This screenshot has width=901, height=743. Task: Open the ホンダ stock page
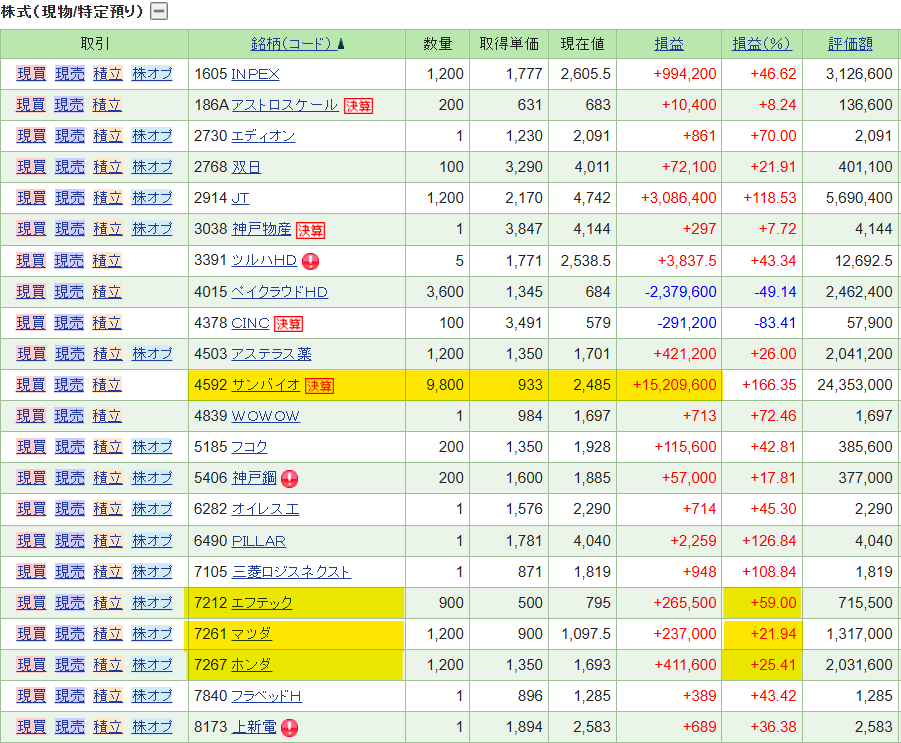click(x=252, y=665)
